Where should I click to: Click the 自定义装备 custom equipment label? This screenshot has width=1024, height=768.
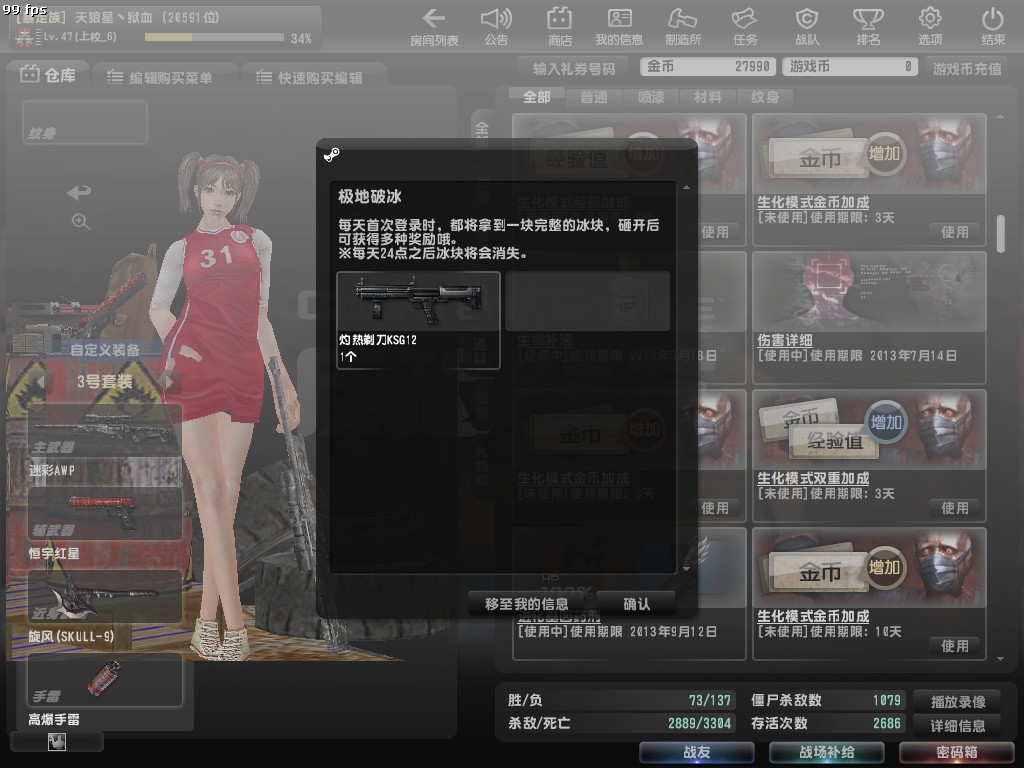104,350
